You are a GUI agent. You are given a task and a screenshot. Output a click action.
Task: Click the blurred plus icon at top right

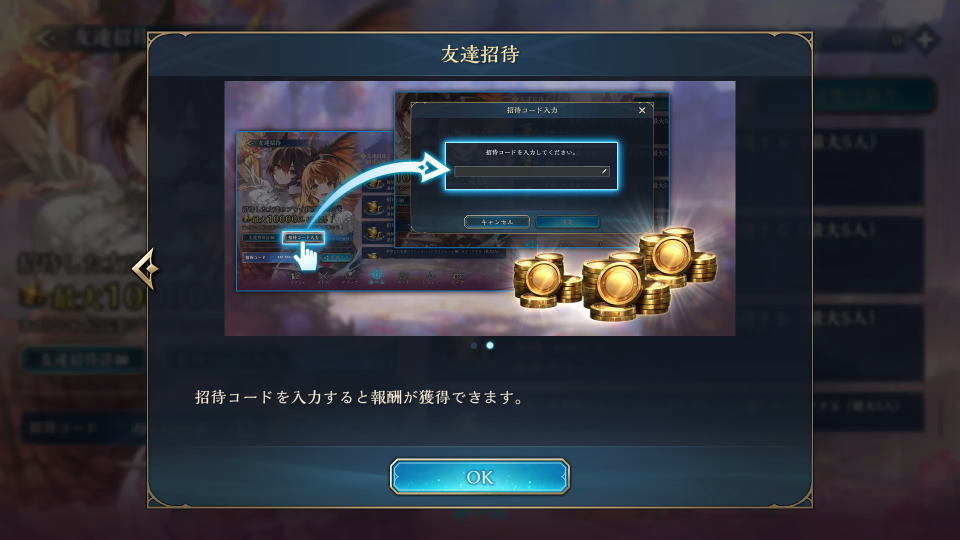pyautogui.click(x=924, y=40)
